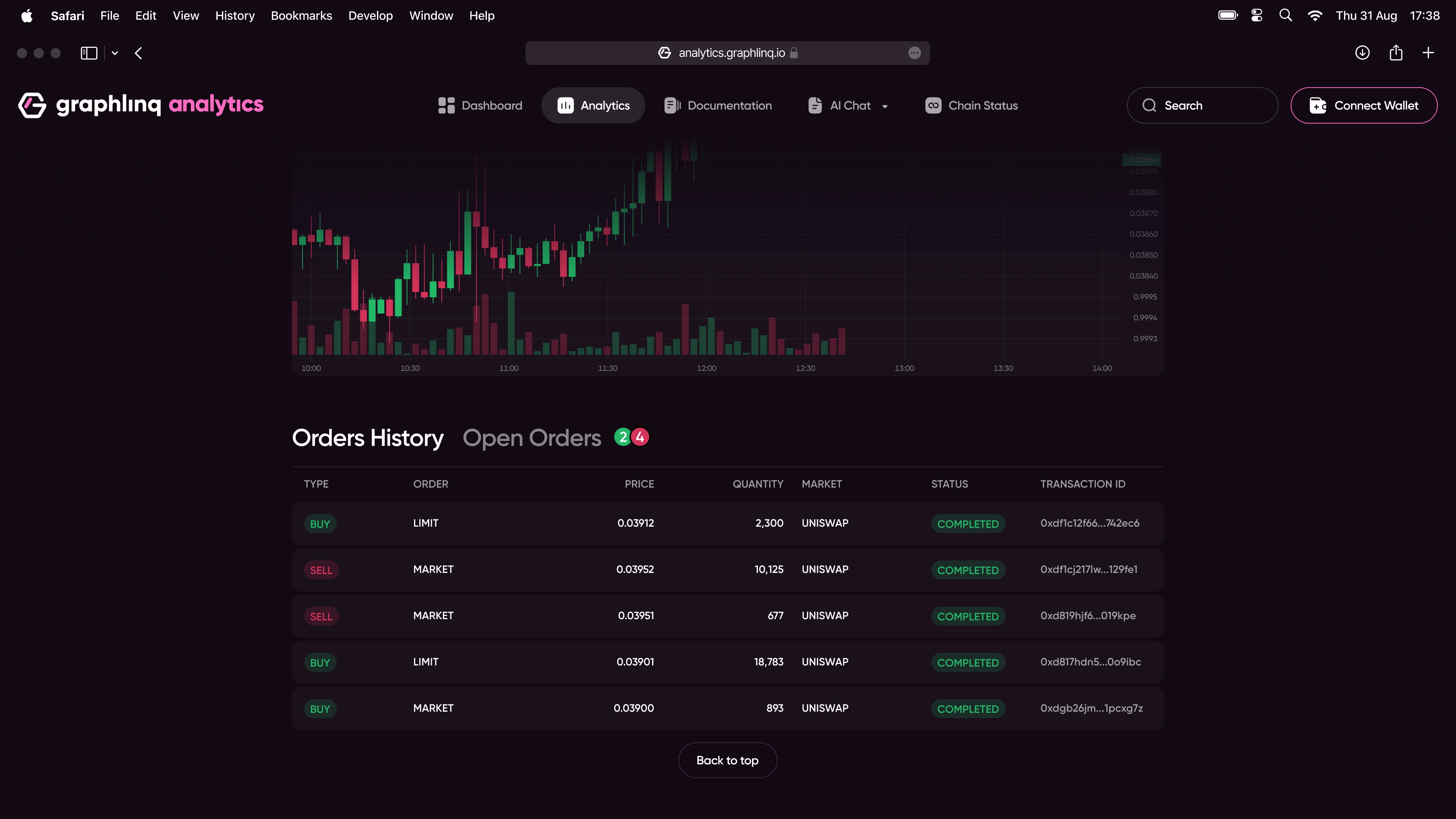1456x819 pixels.
Task: Open the Develop menu
Action: click(370, 15)
